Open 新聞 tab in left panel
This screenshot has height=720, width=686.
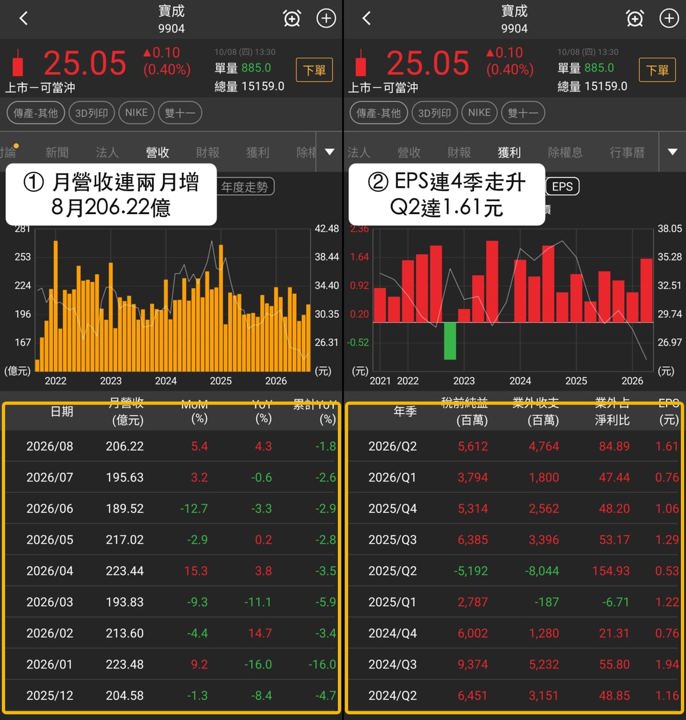pos(57,152)
